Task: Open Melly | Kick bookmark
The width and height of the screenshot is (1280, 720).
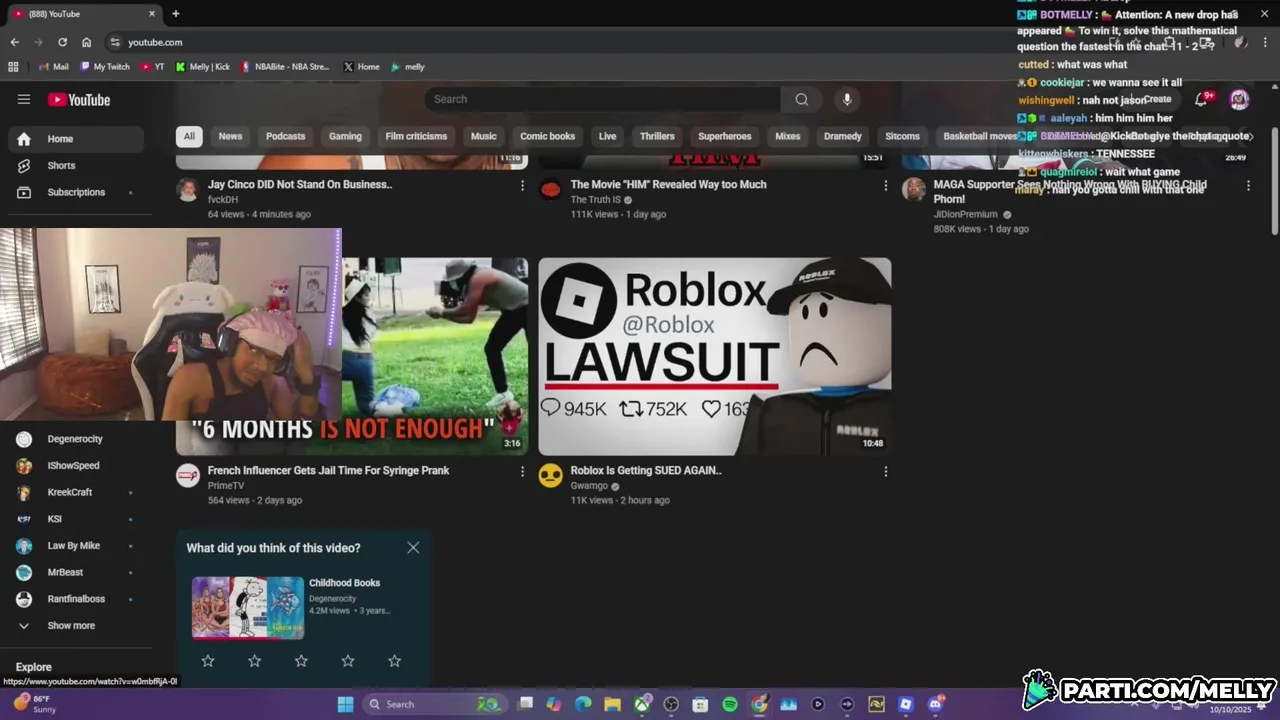Action: [x=202, y=67]
